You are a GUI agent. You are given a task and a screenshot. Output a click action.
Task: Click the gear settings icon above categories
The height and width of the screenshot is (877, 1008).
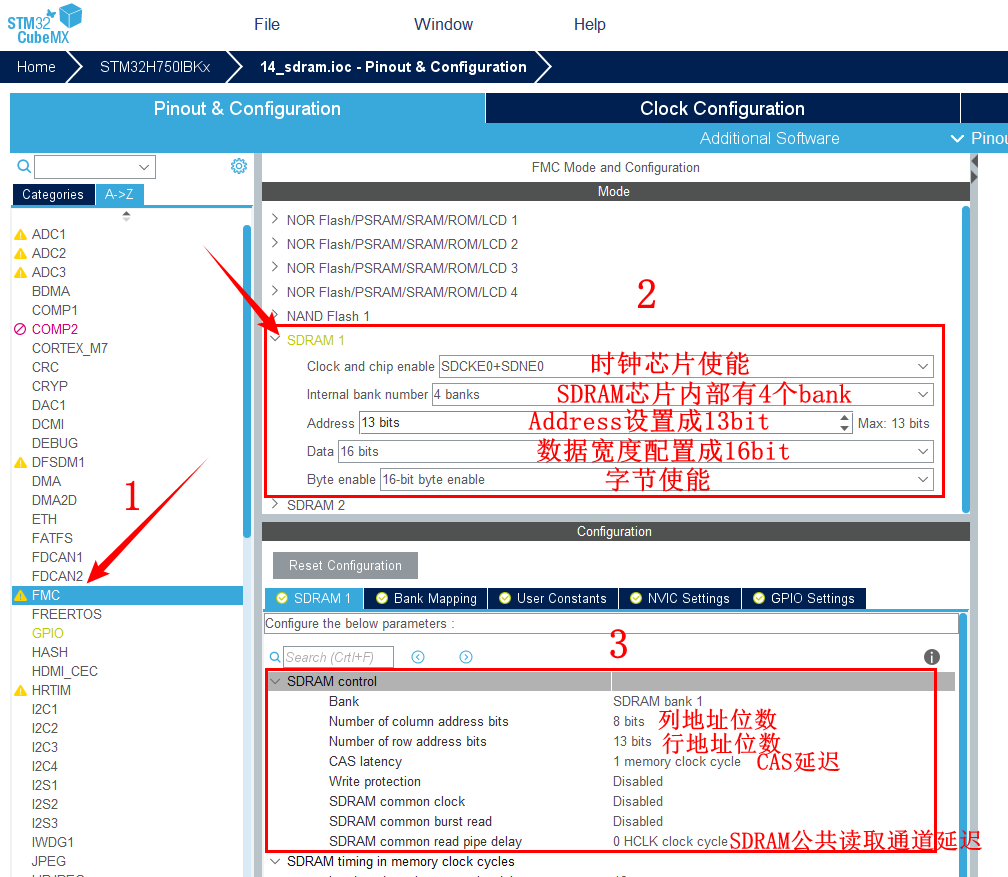(239, 166)
